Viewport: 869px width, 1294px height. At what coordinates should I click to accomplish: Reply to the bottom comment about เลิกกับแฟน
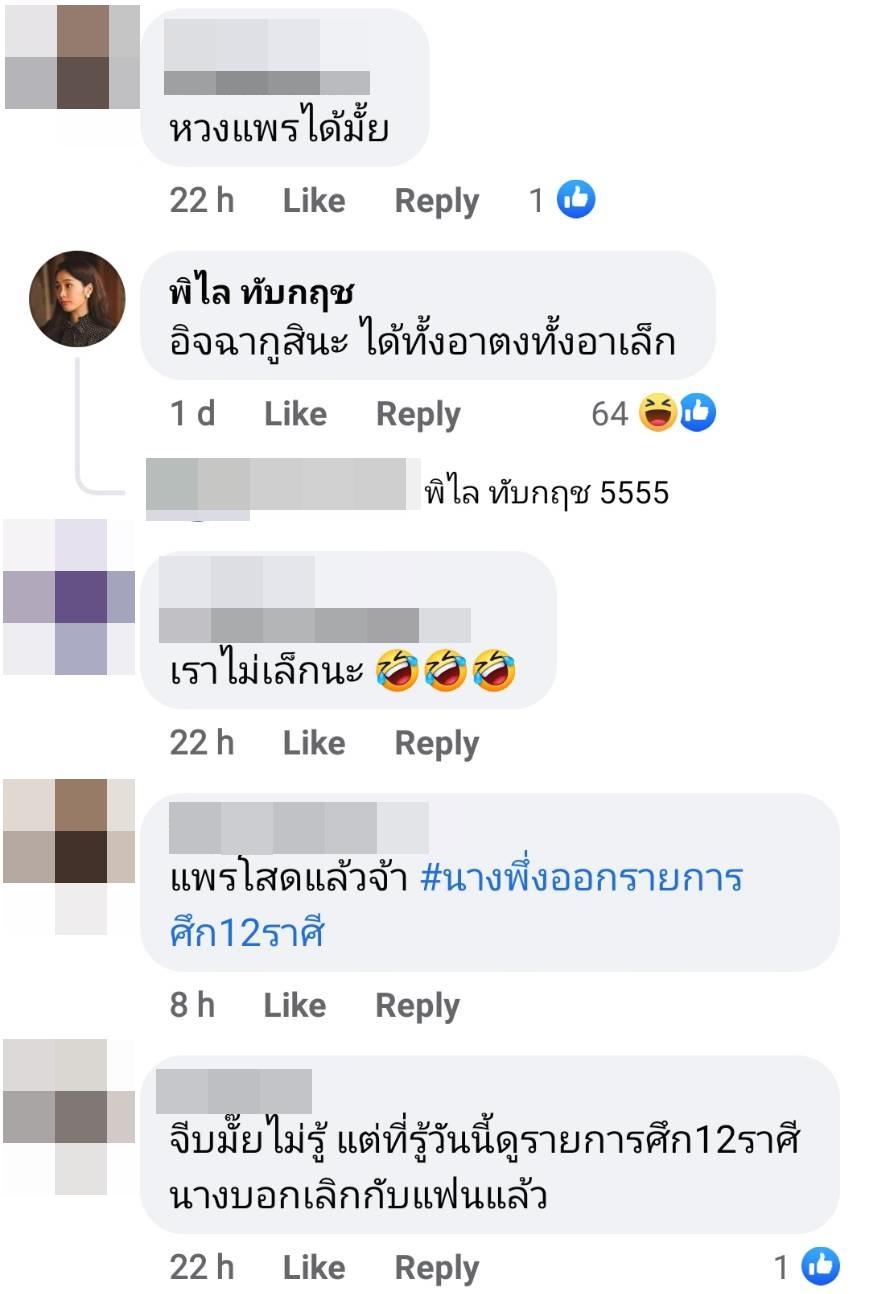coord(437,1268)
